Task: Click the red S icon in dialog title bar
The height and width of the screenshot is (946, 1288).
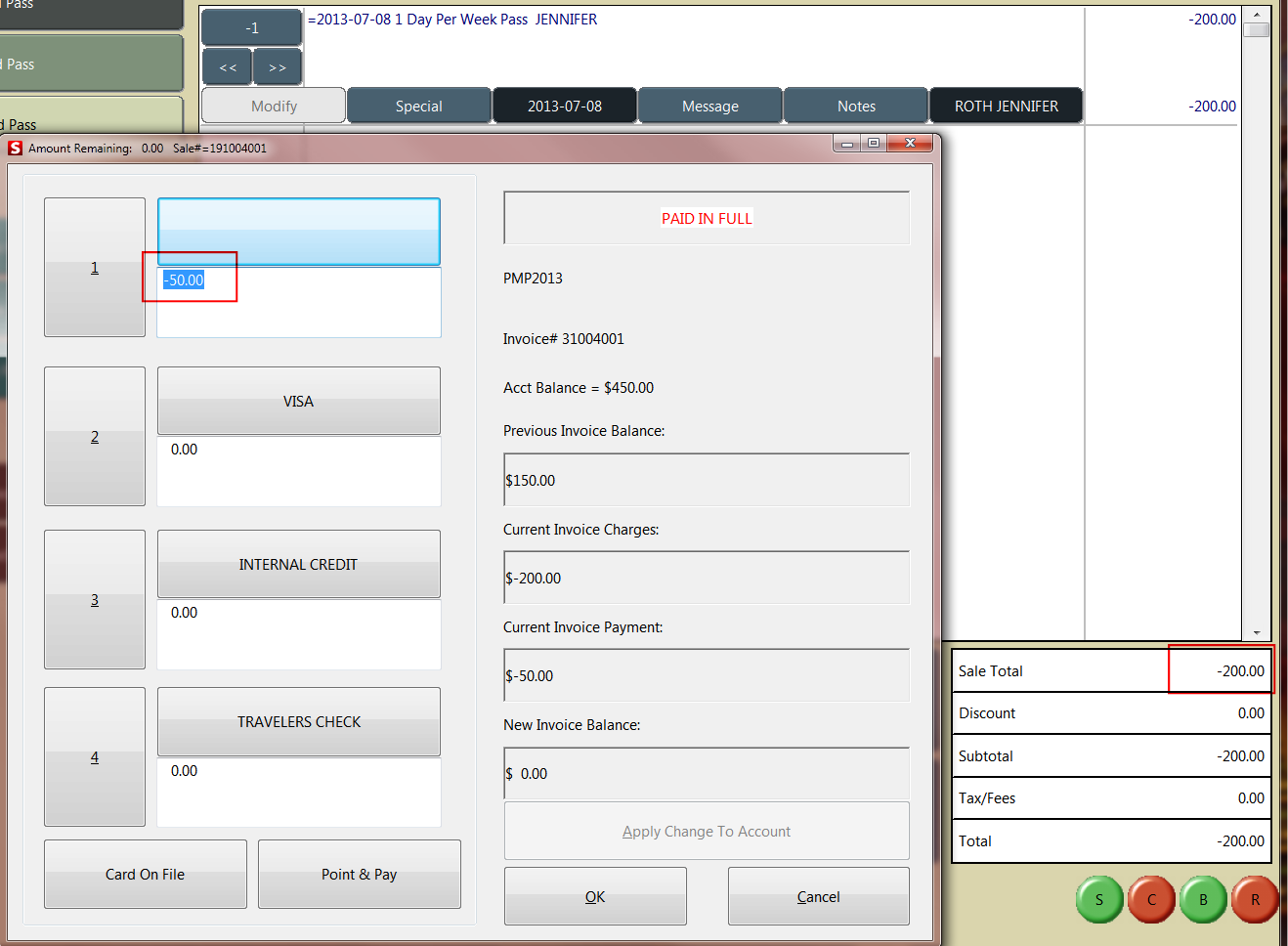Action: tap(14, 148)
